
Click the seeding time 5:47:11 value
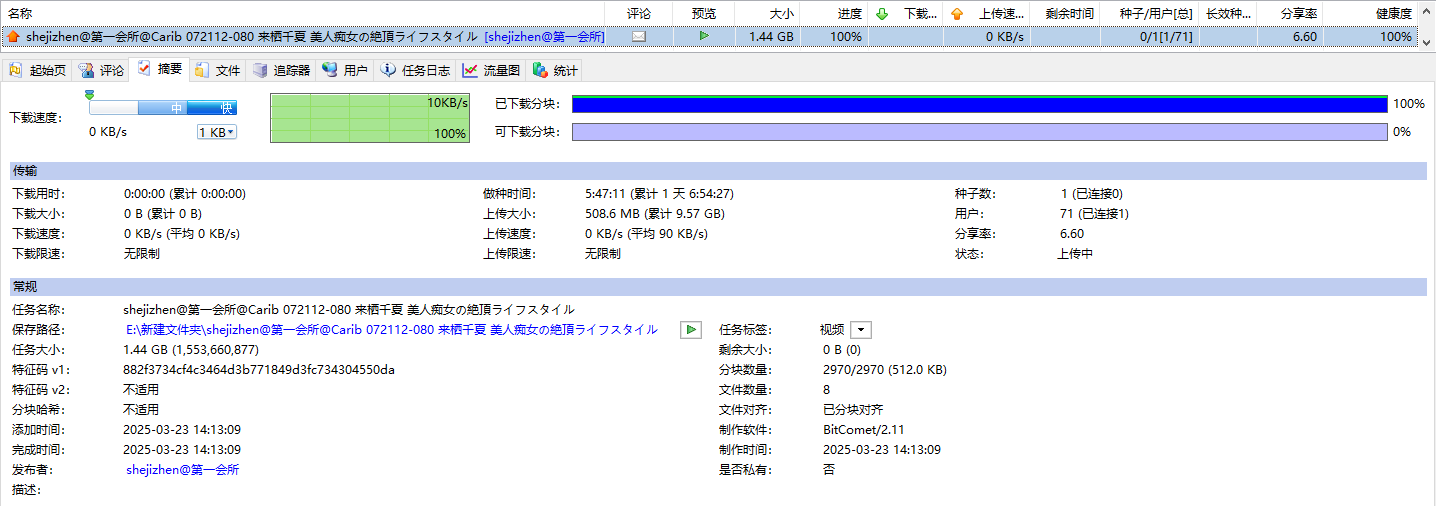point(659,194)
